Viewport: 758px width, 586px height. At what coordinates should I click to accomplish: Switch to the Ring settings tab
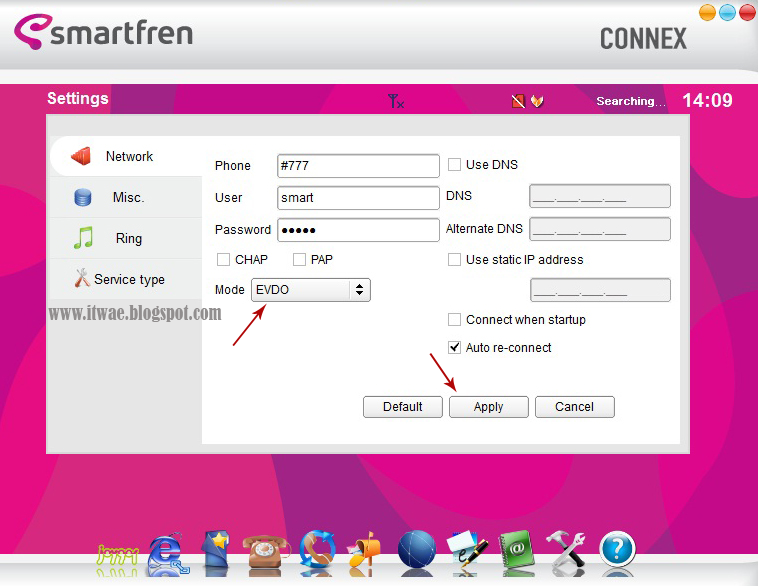[x=126, y=238]
